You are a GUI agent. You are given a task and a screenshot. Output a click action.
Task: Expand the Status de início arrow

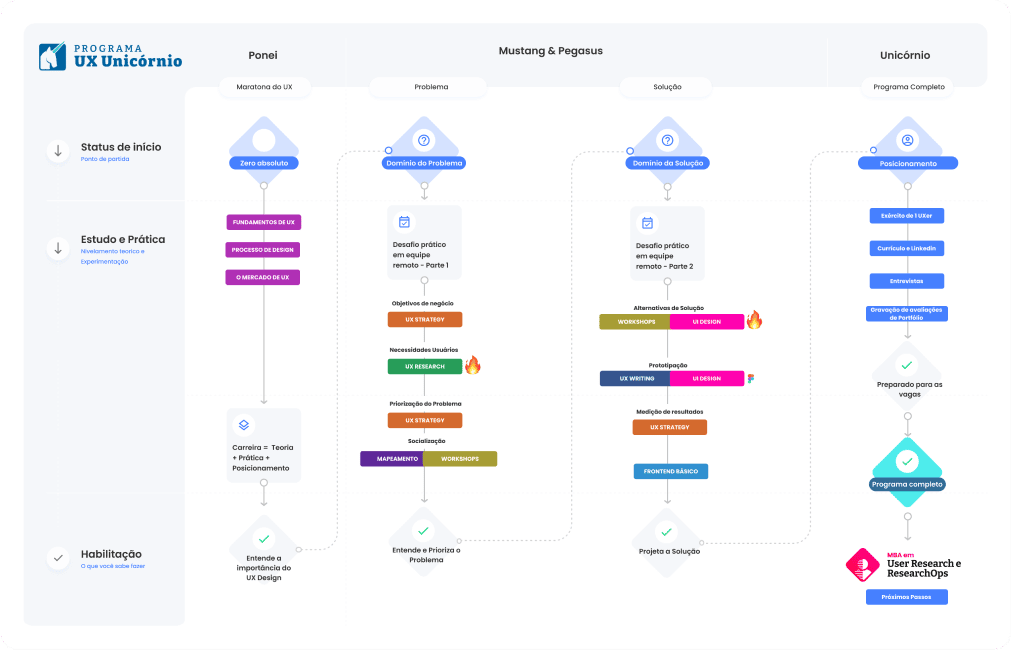58,151
